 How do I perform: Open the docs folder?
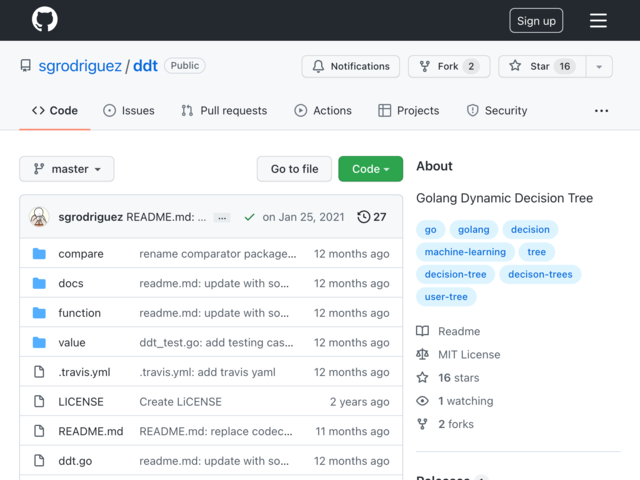coord(71,283)
